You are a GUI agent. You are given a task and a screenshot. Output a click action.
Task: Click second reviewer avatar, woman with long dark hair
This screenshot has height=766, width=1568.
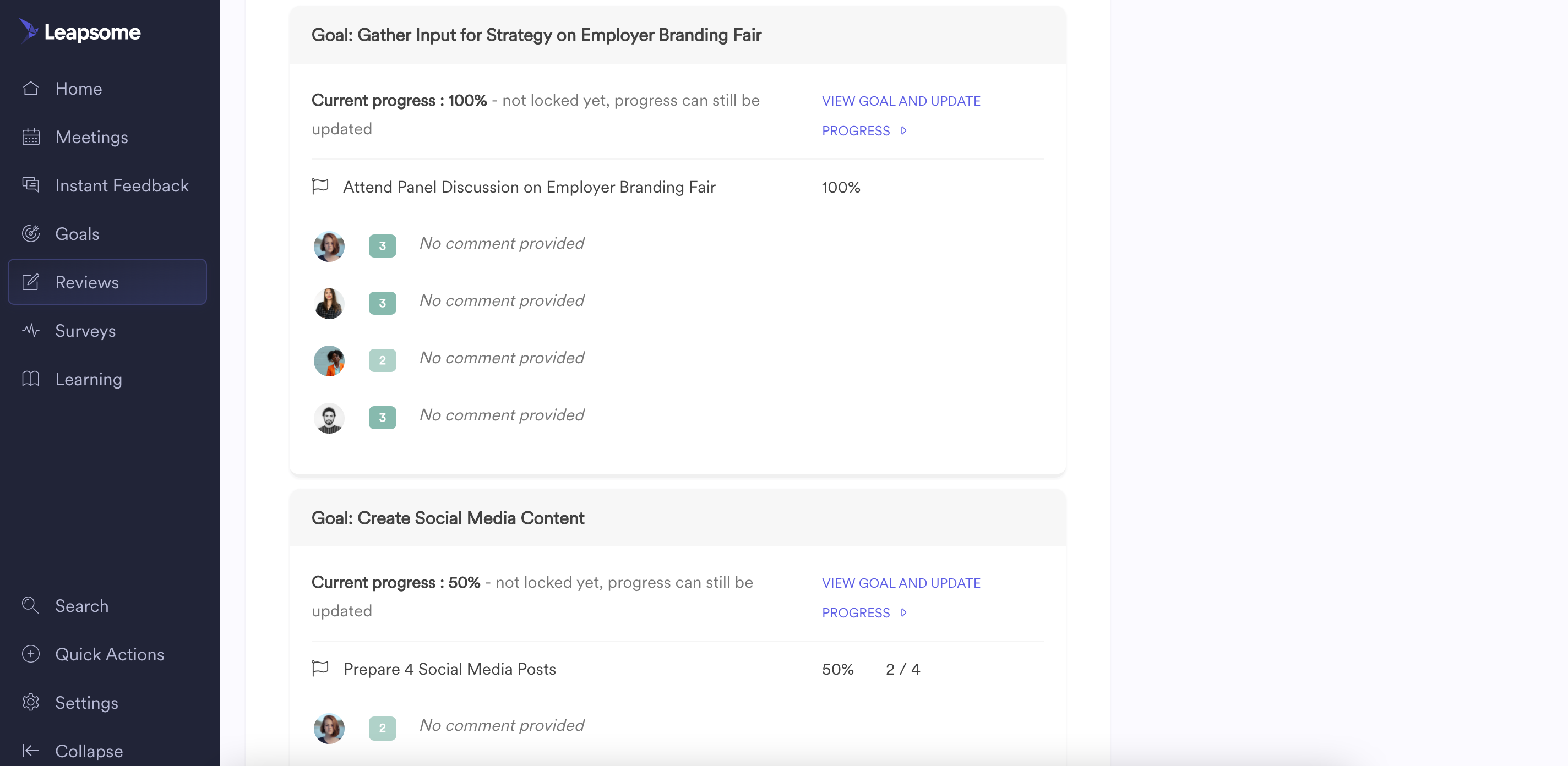tap(329, 304)
